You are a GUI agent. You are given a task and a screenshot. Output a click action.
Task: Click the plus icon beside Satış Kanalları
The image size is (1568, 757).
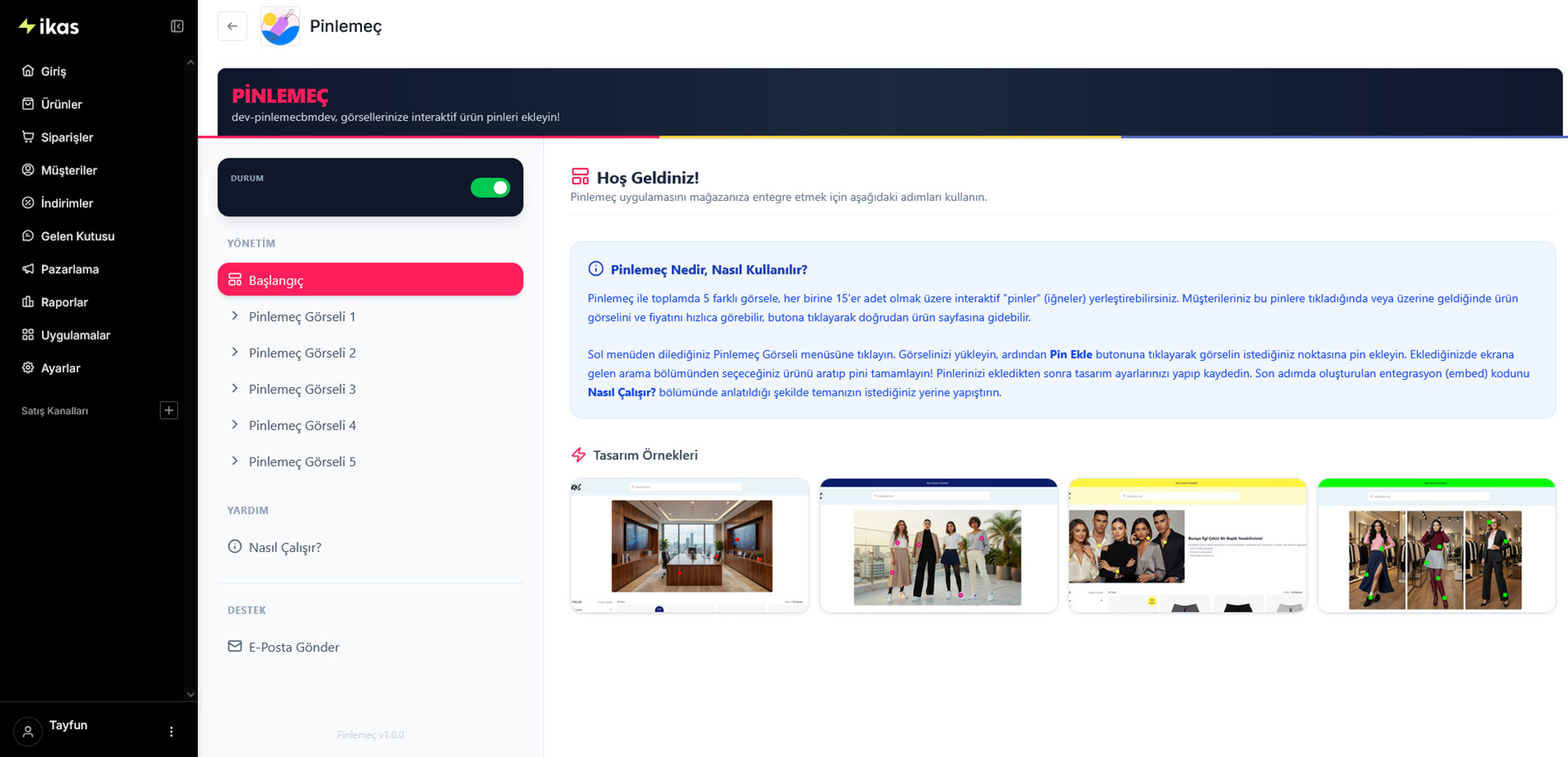click(x=168, y=410)
